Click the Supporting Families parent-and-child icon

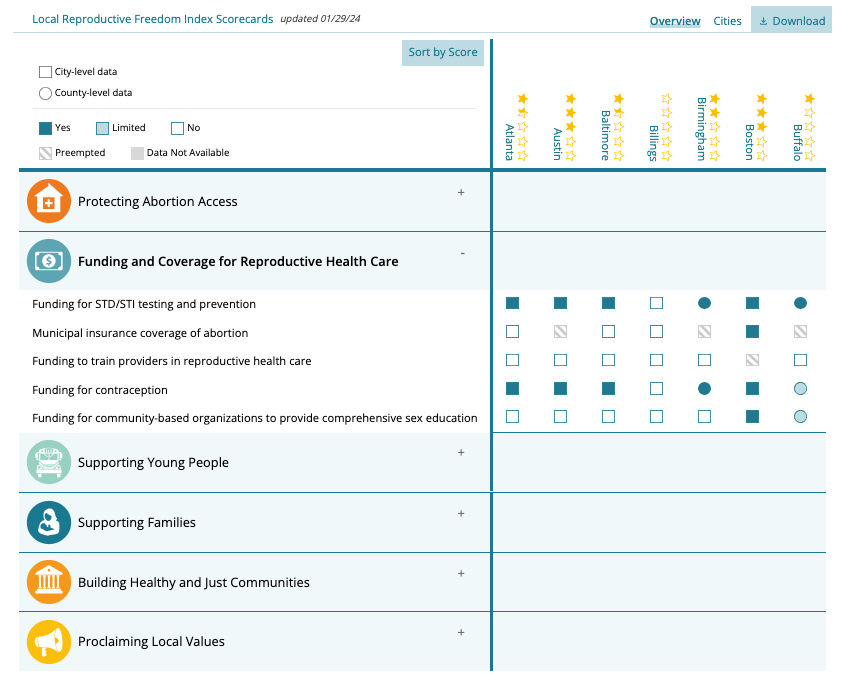[x=49, y=522]
